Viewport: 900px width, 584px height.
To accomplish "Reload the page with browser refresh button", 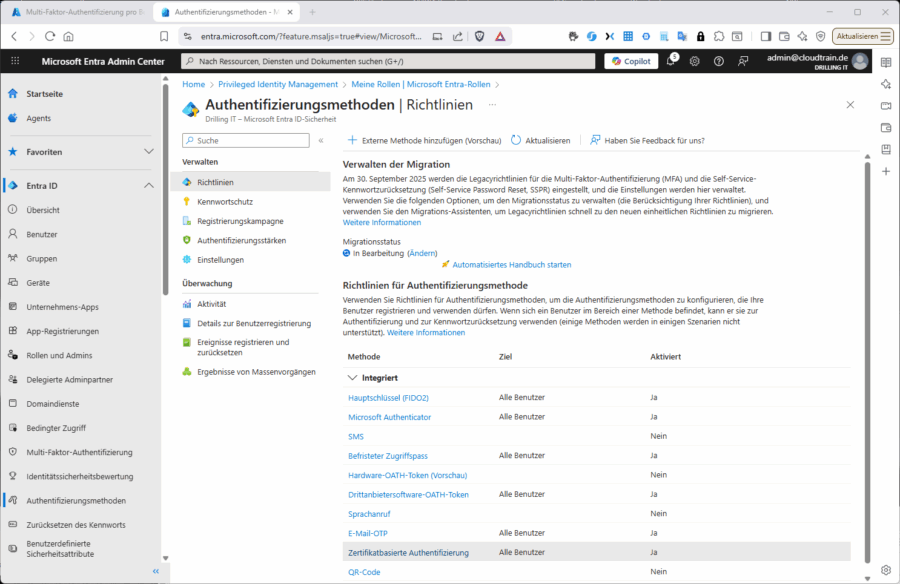I will [x=50, y=36].
